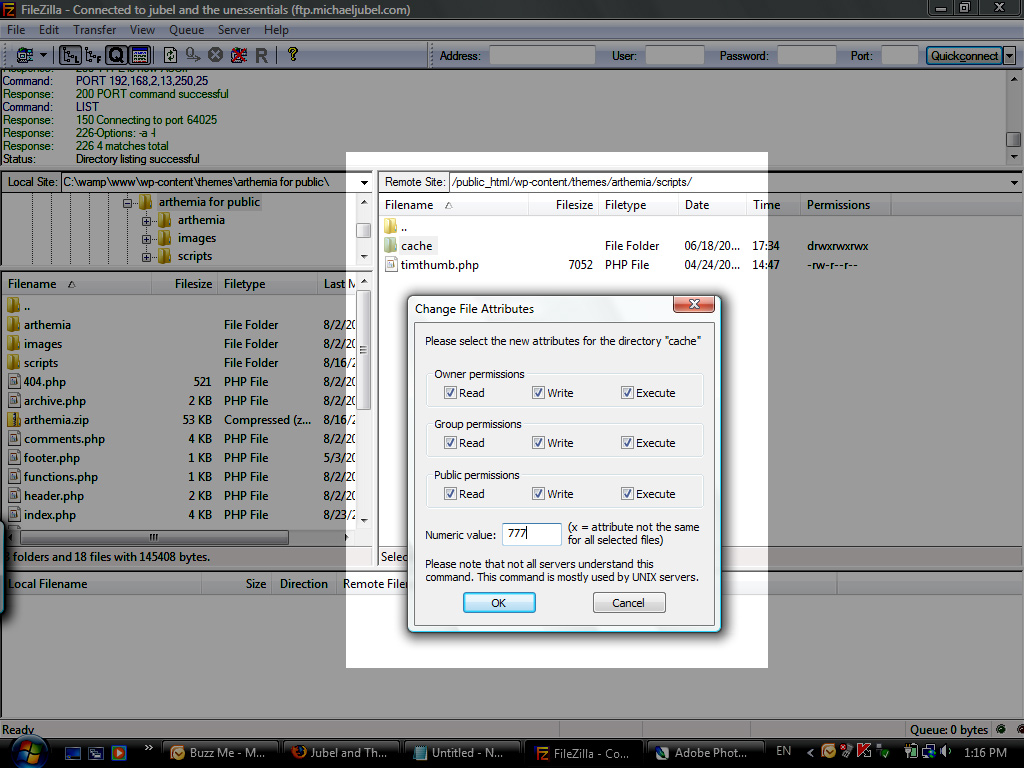Open the Quickconnect history dropdown arrow
Viewport: 1024px width, 768px height.
pos(1009,56)
